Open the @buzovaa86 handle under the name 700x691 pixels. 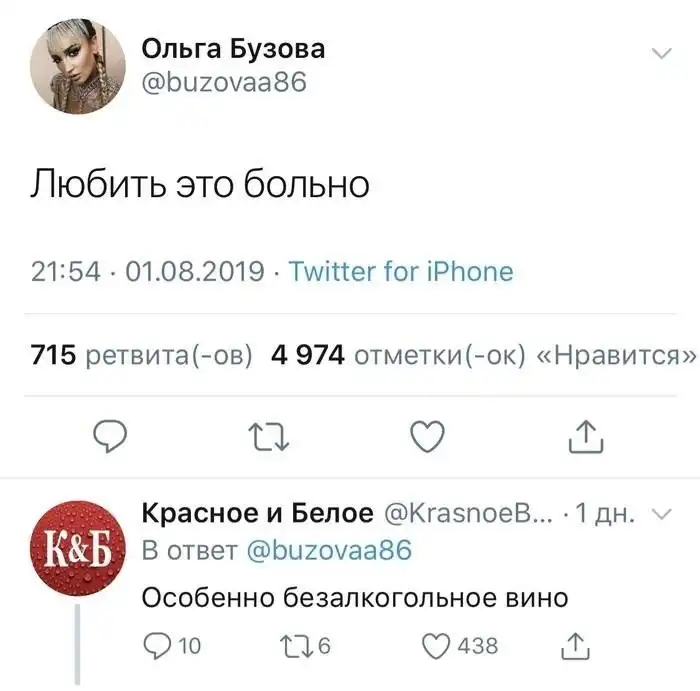[x=222, y=83]
